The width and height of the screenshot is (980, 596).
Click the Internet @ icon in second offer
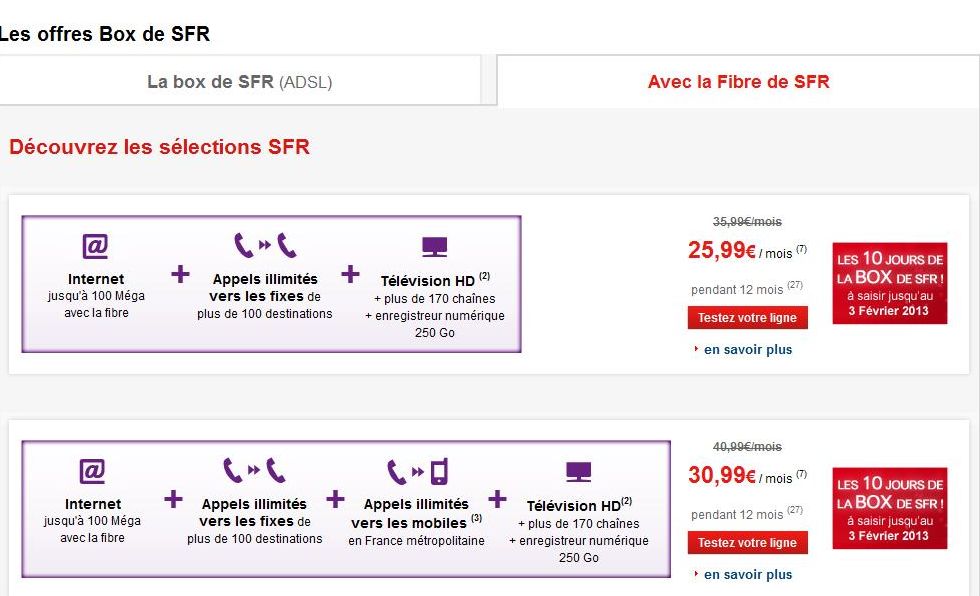(92, 471)
